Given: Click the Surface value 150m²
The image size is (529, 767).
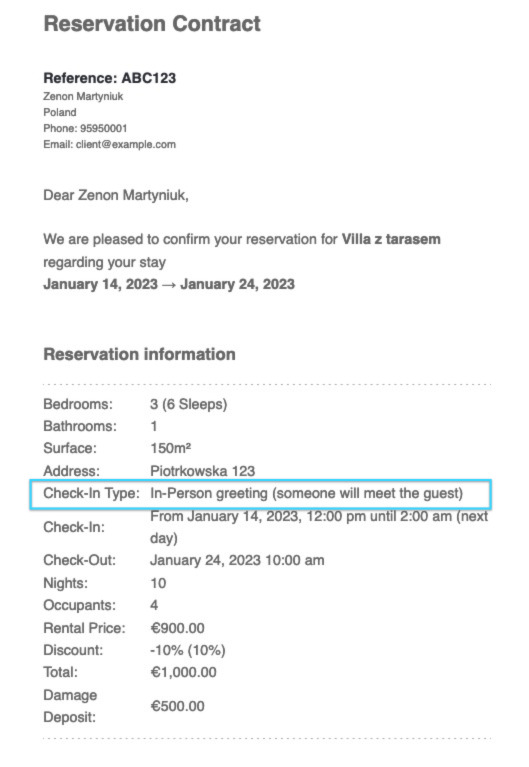Looking at the screenshot, I should point(171,448).
